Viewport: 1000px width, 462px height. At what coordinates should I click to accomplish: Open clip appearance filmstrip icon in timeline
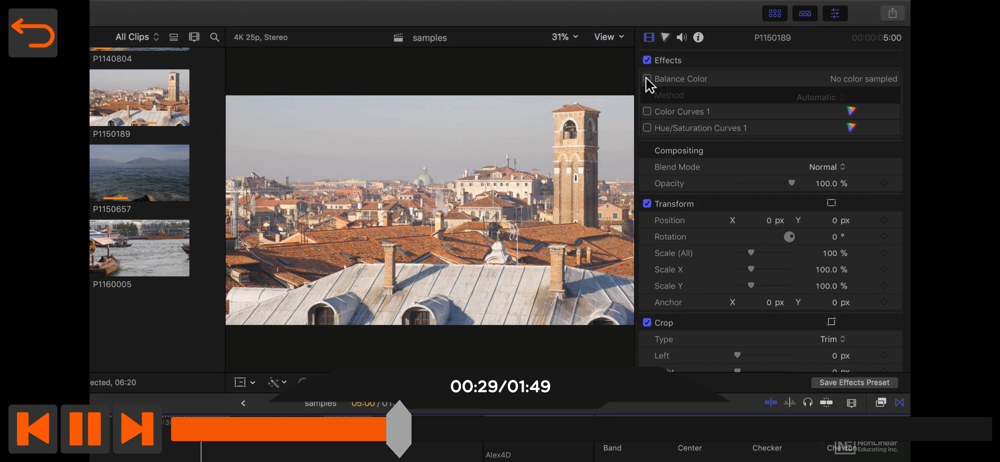[x=851, y=403]
